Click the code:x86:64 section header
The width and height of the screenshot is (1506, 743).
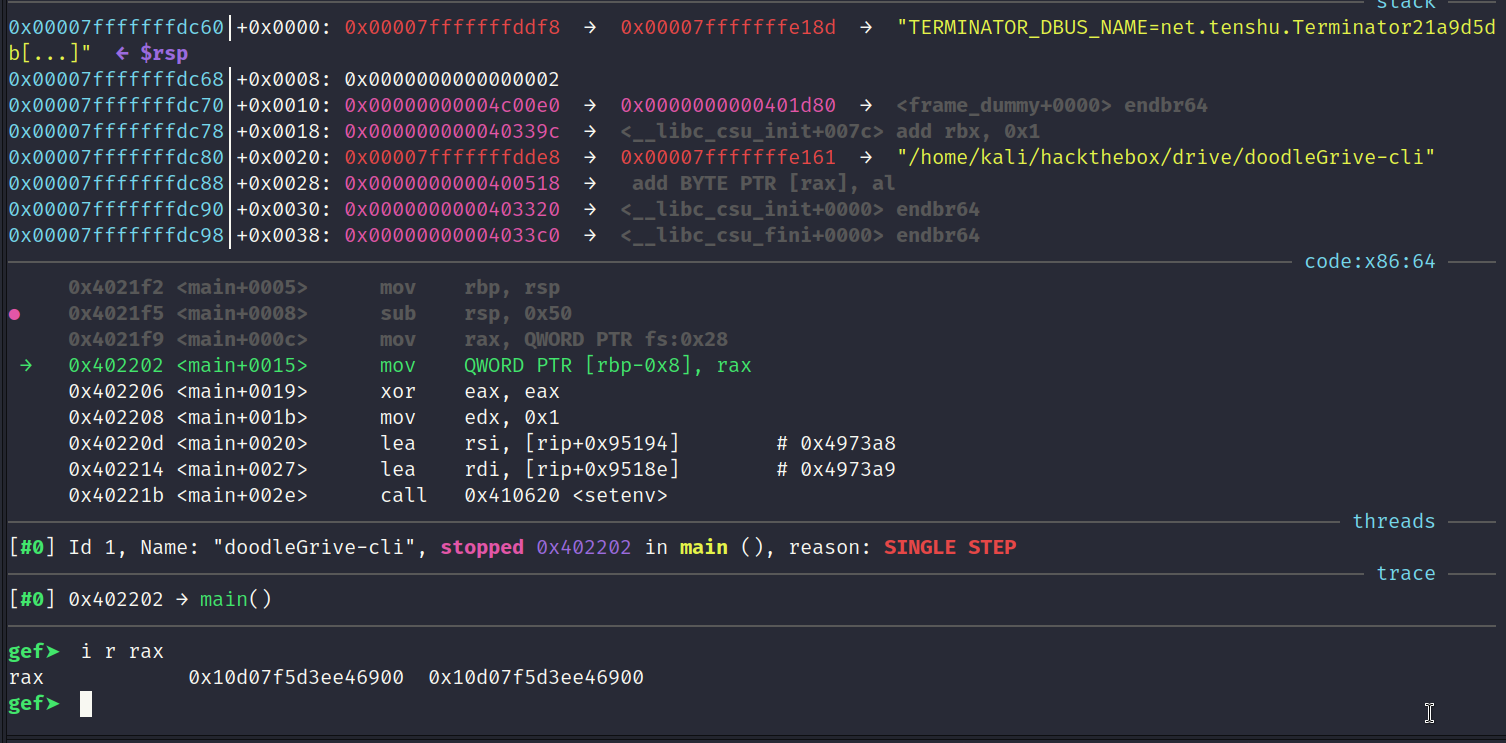(x=1370, y=262)
